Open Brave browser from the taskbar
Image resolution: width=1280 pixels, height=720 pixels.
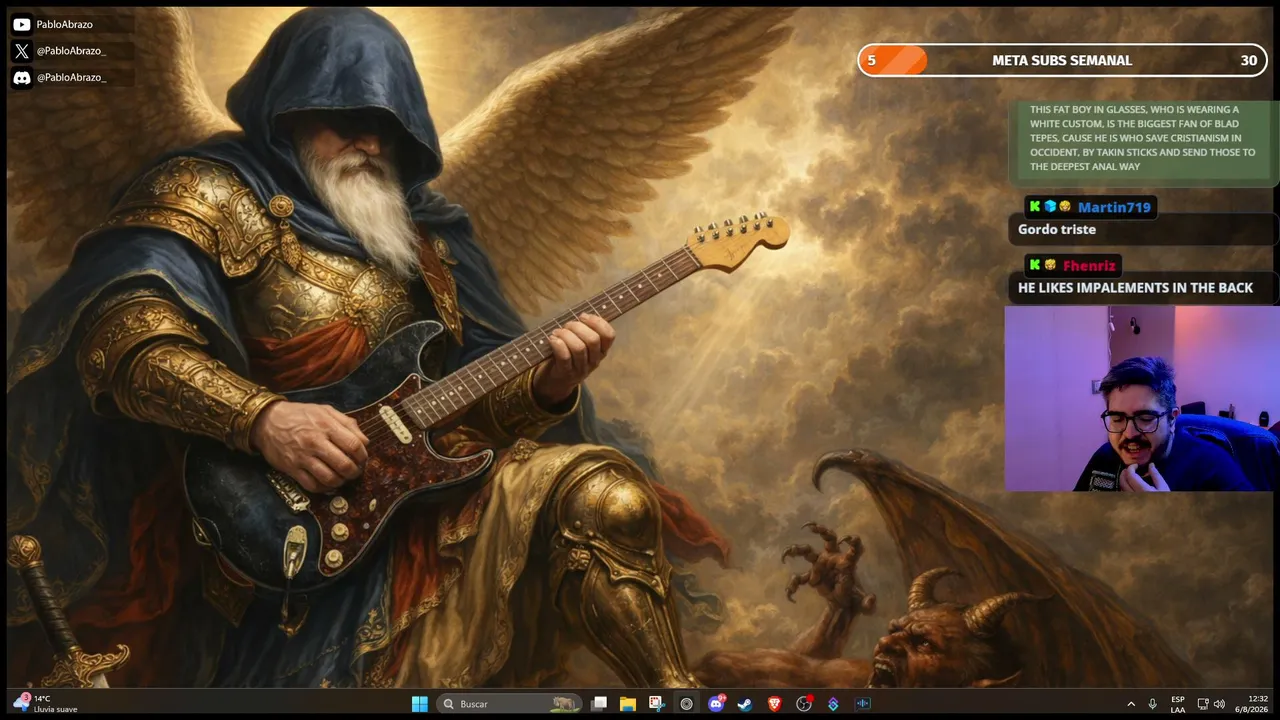[774, 704]
